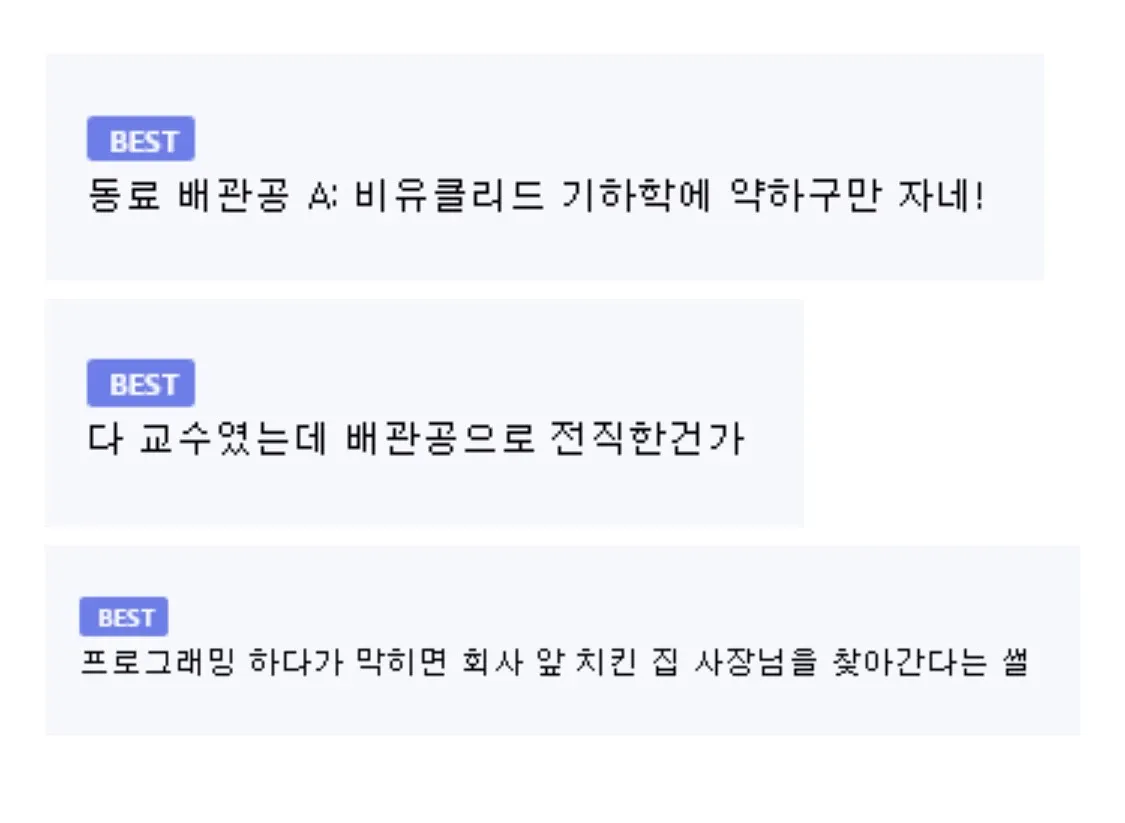Click the BEST badge above the 교수였는데 comment
This screenshot has width=1125, height=823.
pyautogui.click(x=141, y=384)
